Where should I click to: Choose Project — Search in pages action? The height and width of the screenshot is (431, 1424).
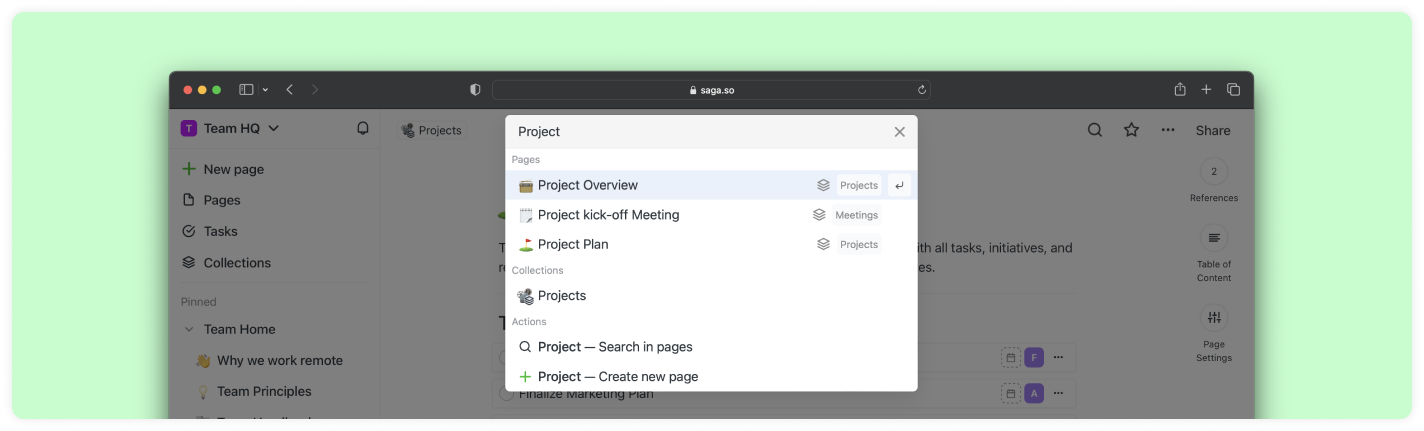click(615, 347)
